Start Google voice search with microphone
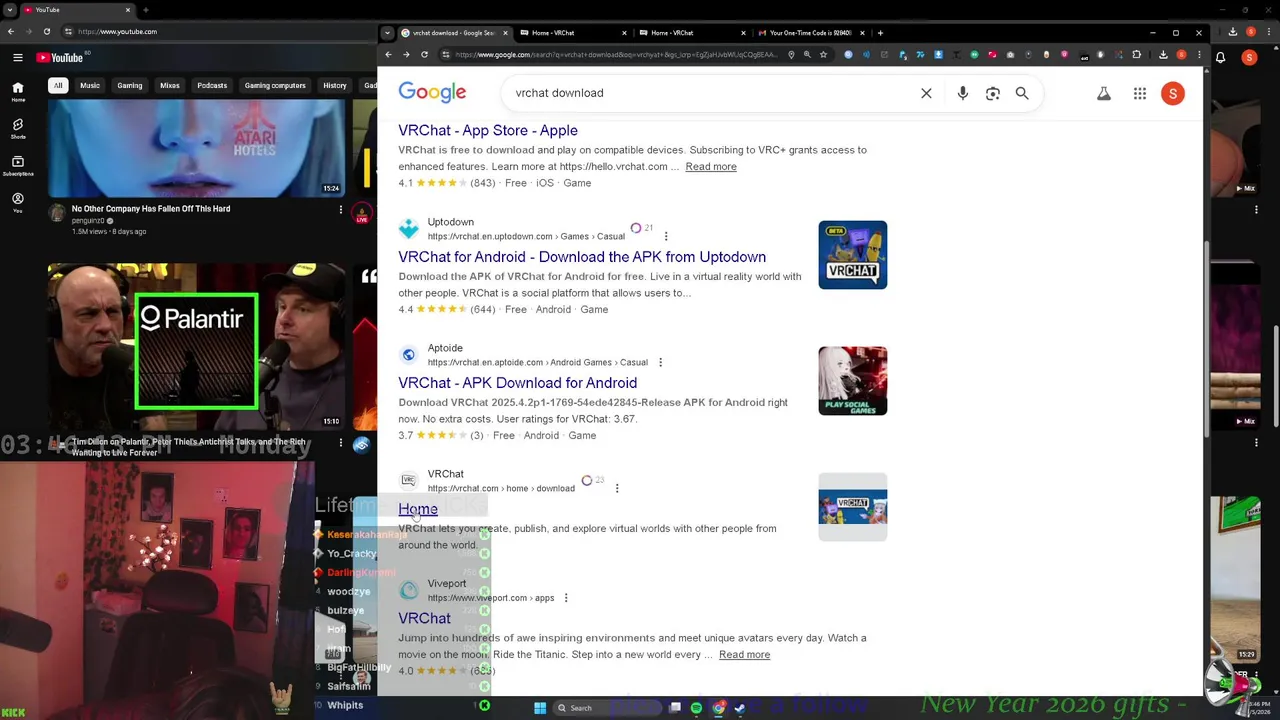This screenshot has width=1280, height=720. pyautogui.click(x=962, y=93)
